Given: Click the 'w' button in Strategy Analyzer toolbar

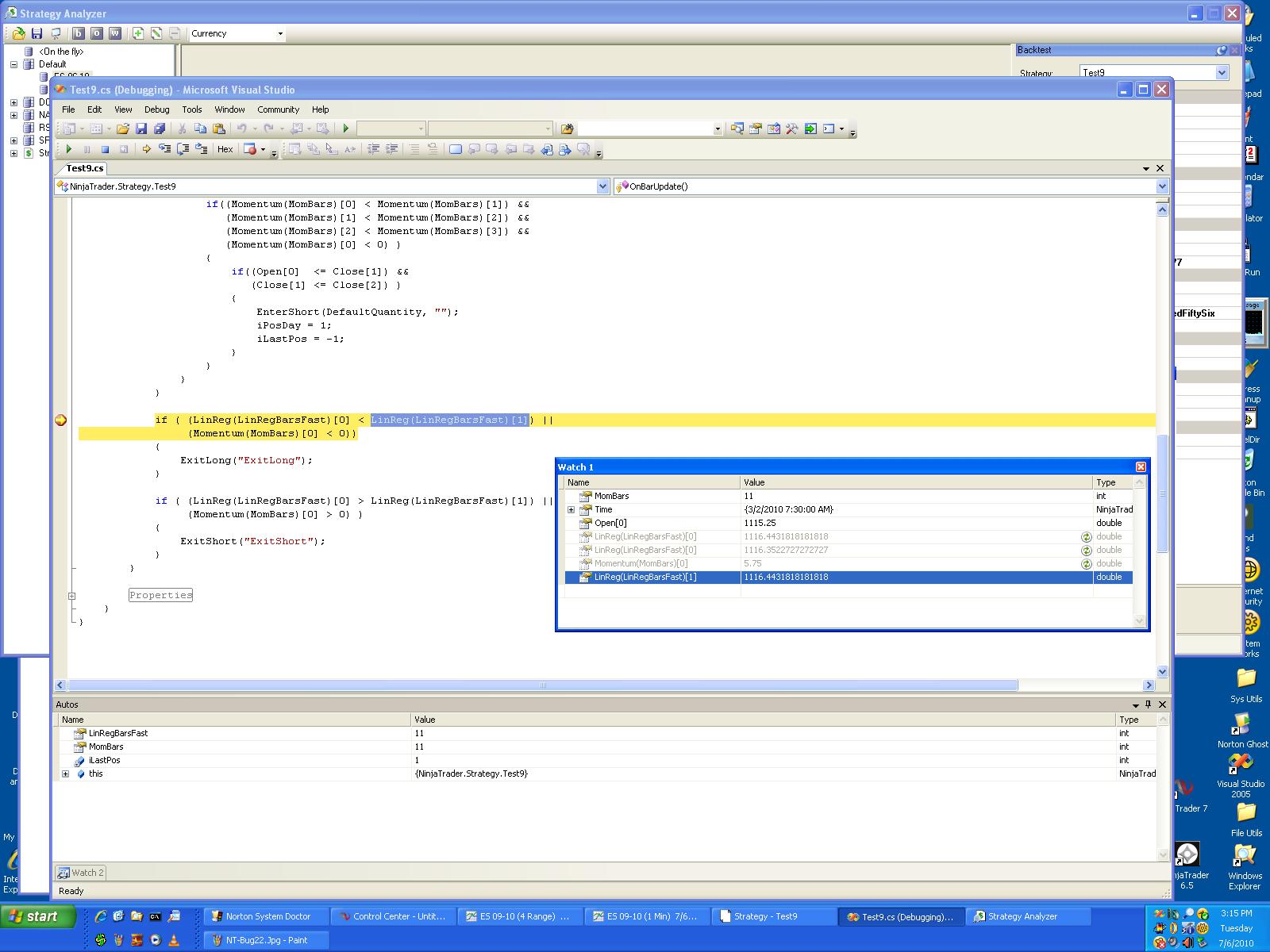Looking at the screenshot, I should click(115, 33).
